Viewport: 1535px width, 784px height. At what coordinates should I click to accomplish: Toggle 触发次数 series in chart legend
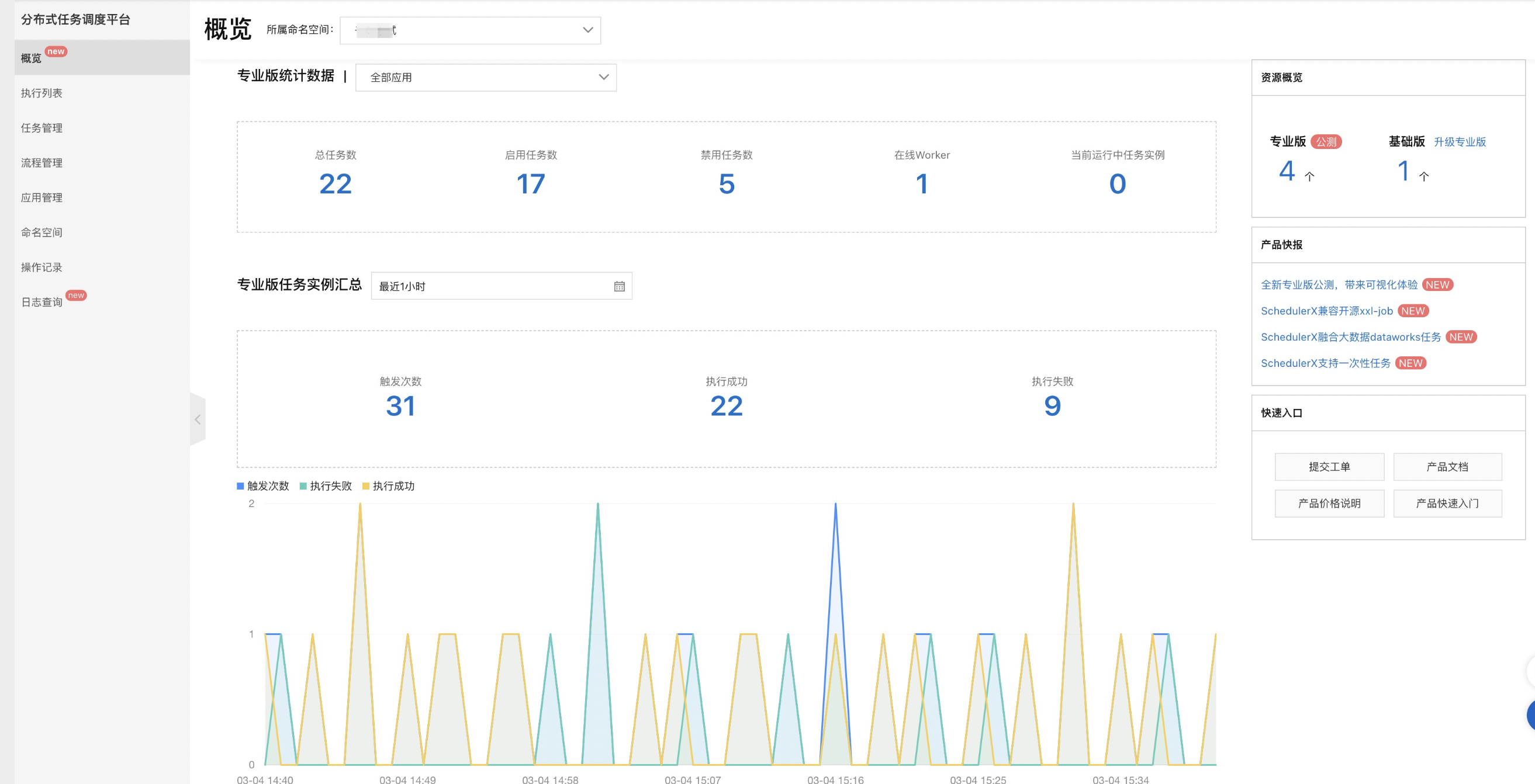(263, 486)
